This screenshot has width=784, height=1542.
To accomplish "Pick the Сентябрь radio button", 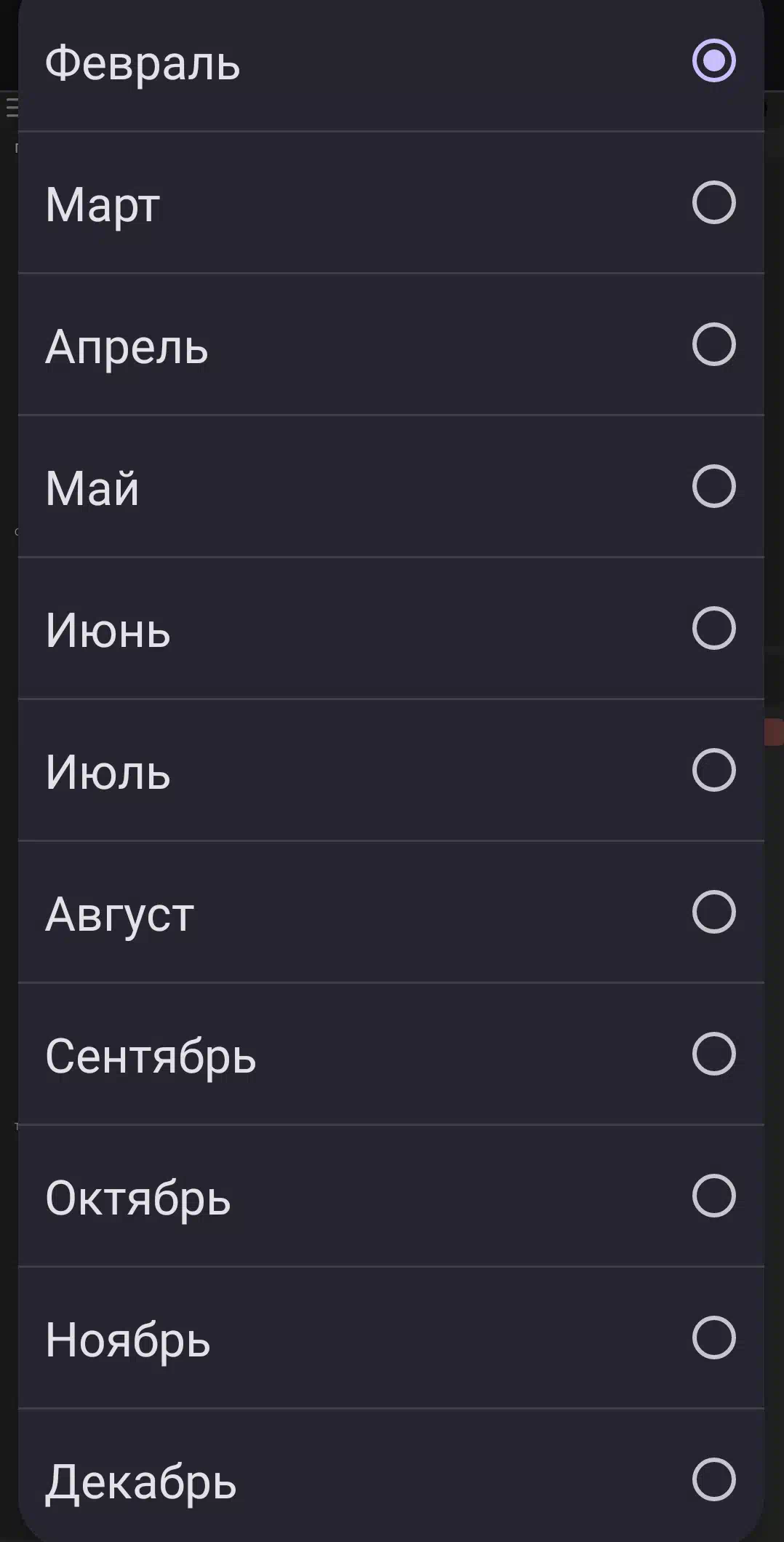I will pos(713,1054).
